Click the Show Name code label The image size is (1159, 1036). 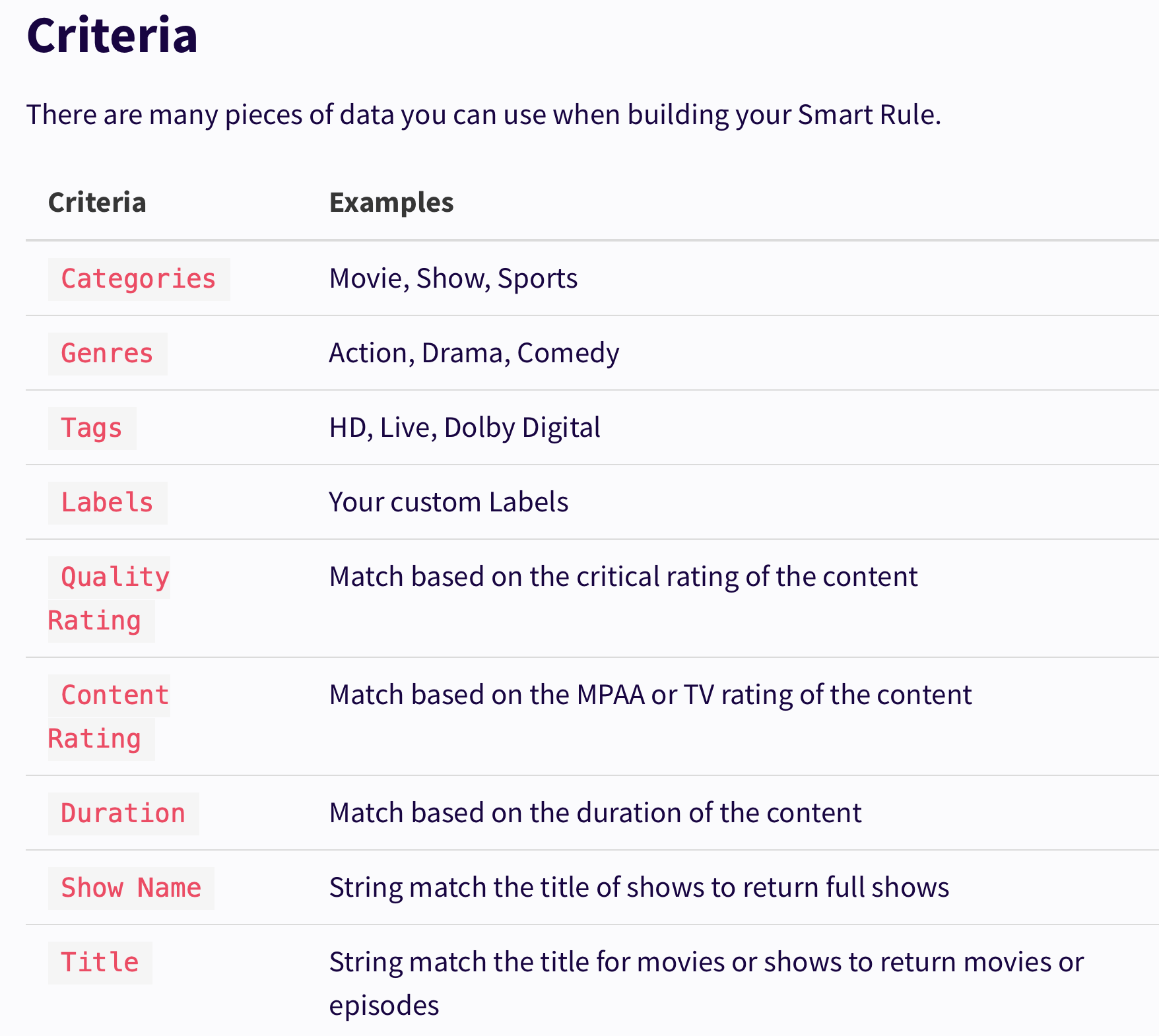(131, 888)
